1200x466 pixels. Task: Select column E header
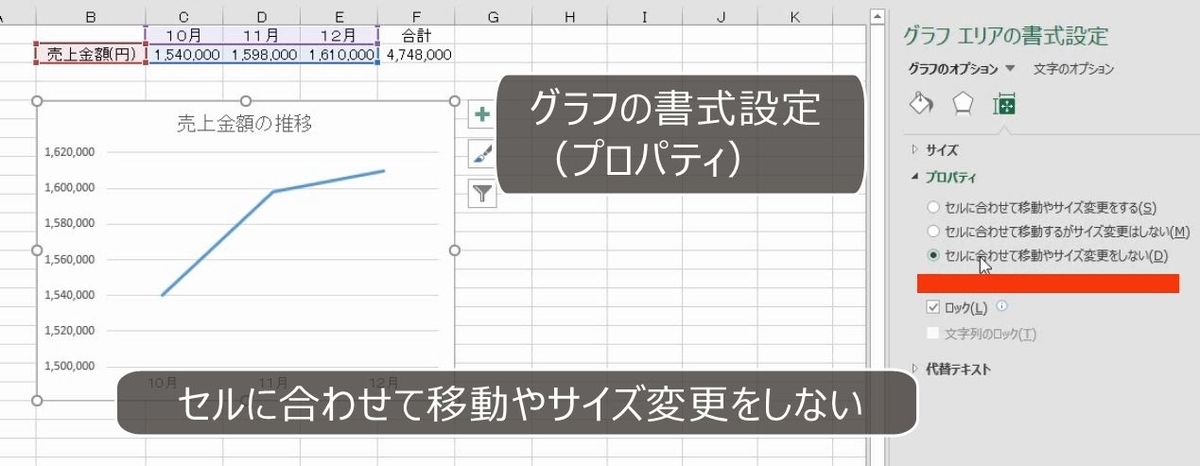click(339, 17)
